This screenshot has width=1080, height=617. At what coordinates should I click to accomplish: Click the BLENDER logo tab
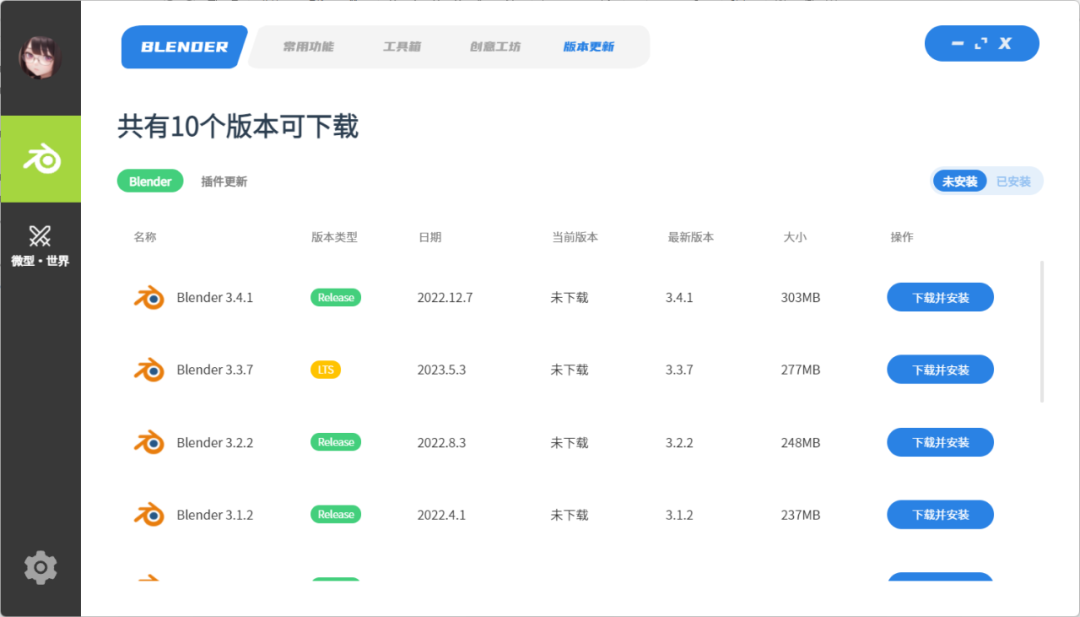click(x=184, y=47)
